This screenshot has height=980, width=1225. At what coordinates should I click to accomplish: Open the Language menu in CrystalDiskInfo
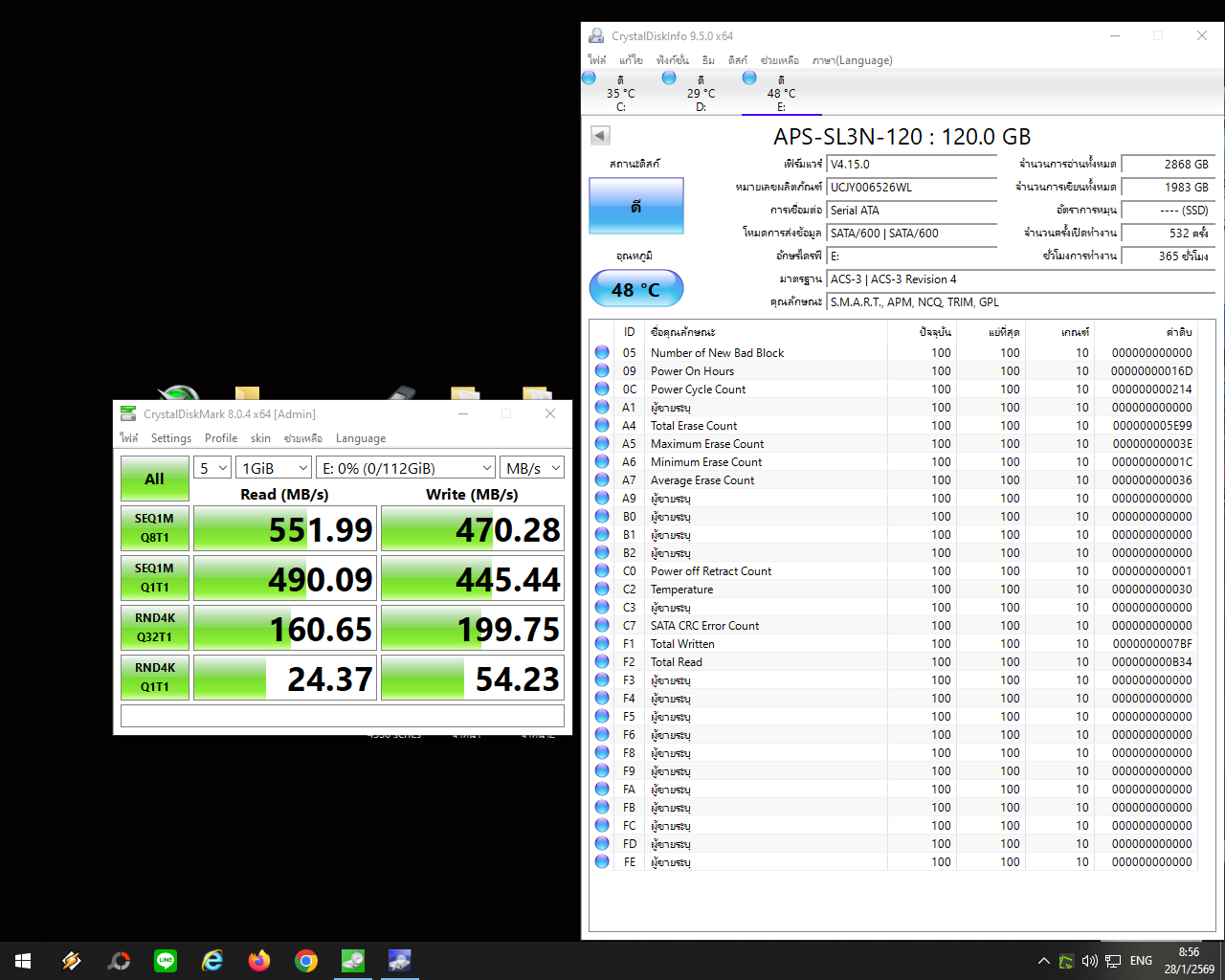(852, 60)
